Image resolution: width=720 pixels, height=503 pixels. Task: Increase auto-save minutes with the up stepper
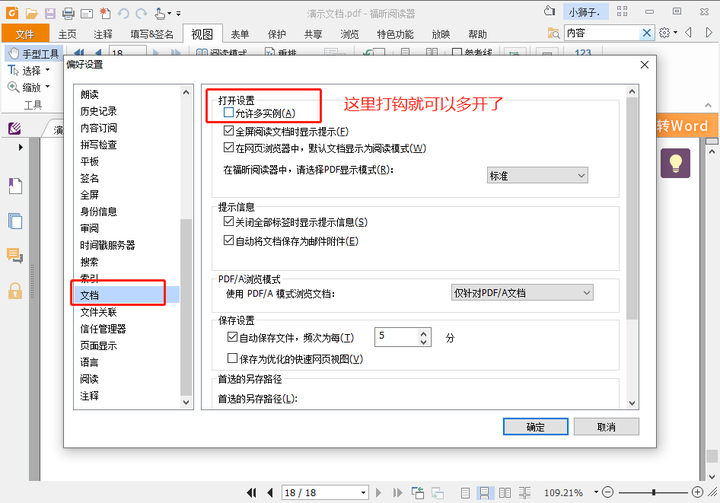424,333
